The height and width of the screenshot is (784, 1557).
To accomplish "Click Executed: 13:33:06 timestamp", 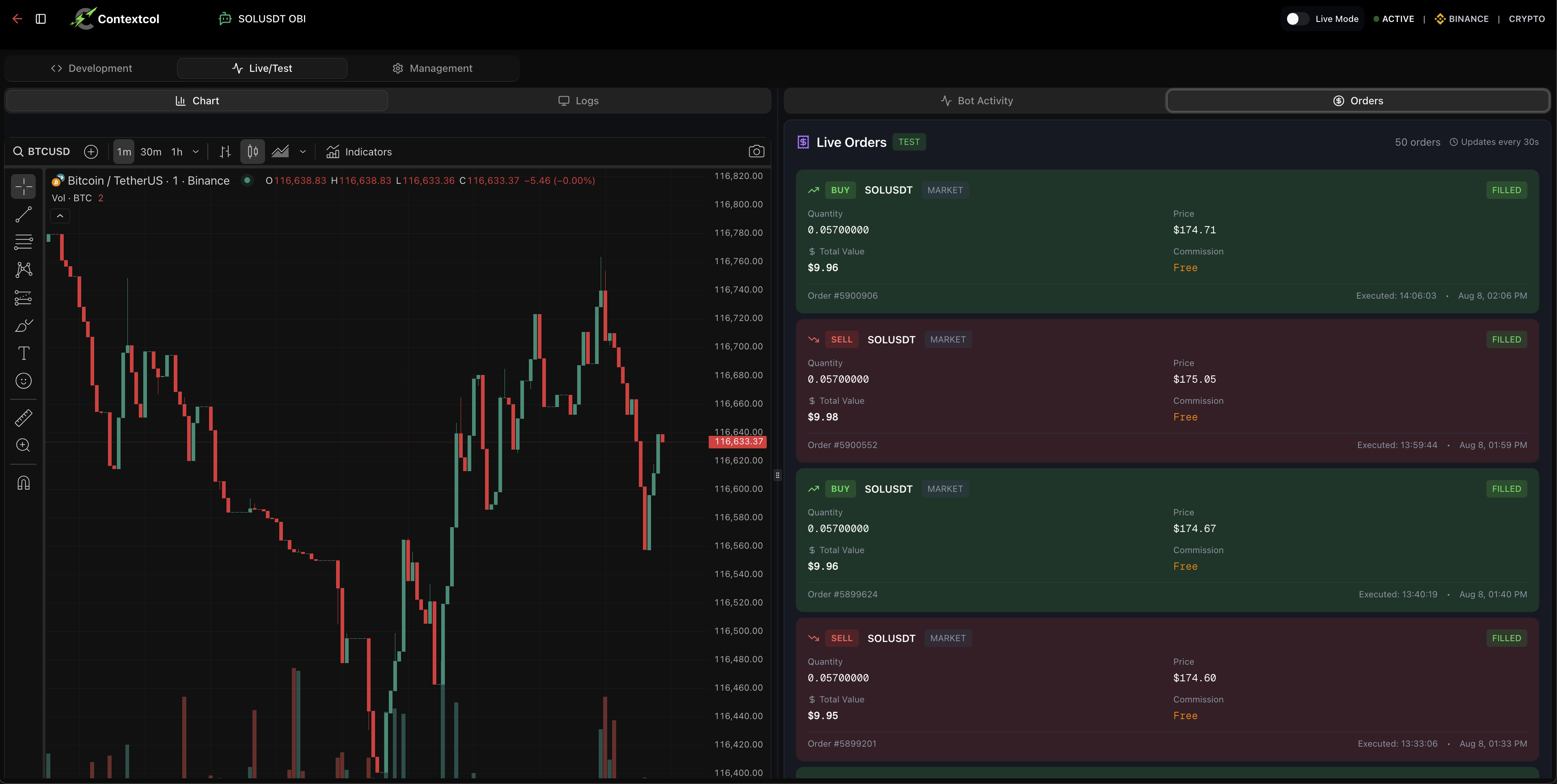I will tap(1397, 744).
